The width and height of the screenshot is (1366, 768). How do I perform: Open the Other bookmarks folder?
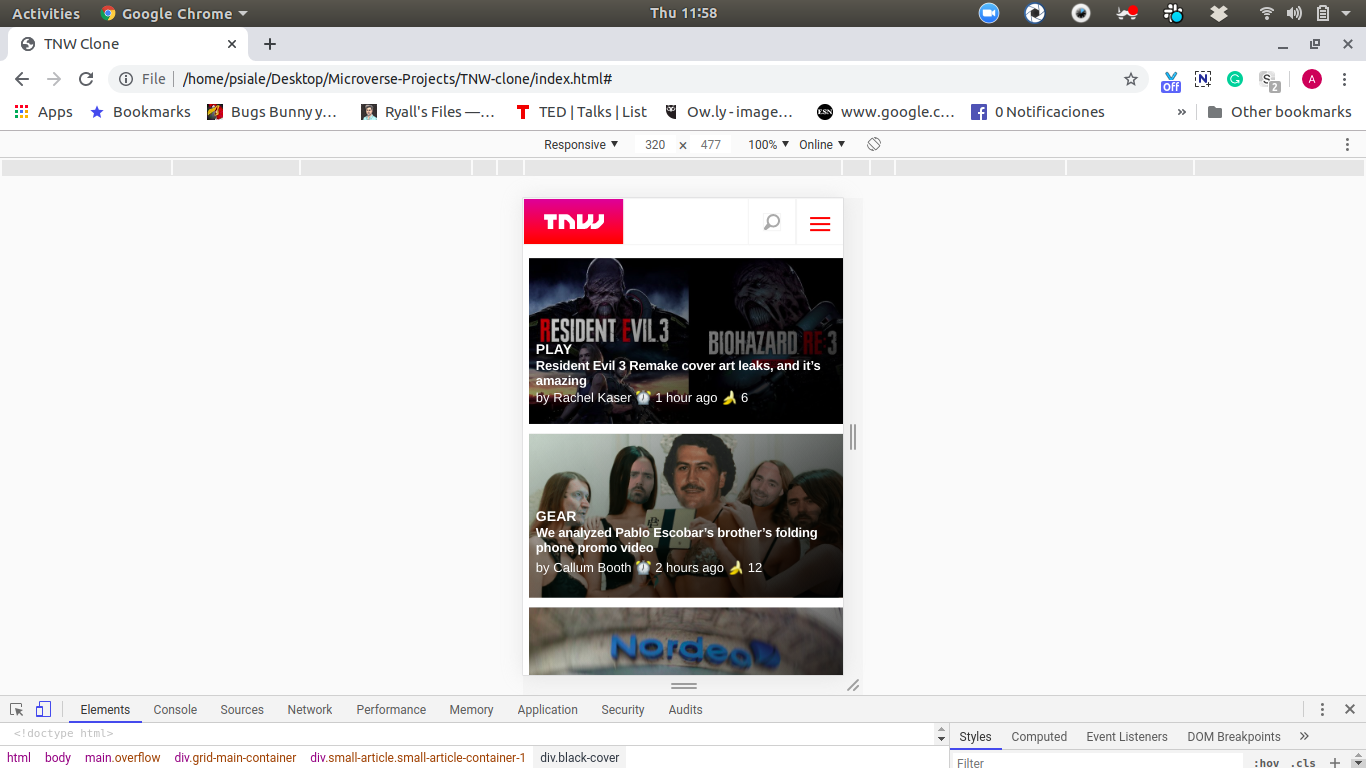pyautogui.click(x=1280, y=112)
